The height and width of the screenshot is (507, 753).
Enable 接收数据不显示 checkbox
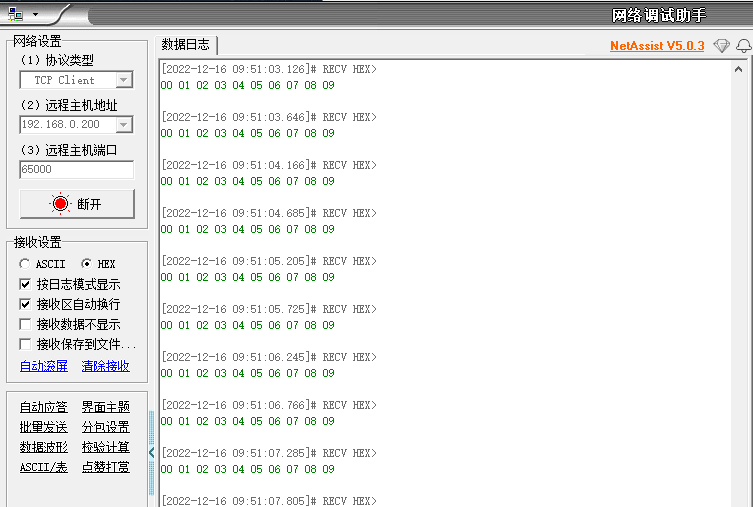(26, 324)
